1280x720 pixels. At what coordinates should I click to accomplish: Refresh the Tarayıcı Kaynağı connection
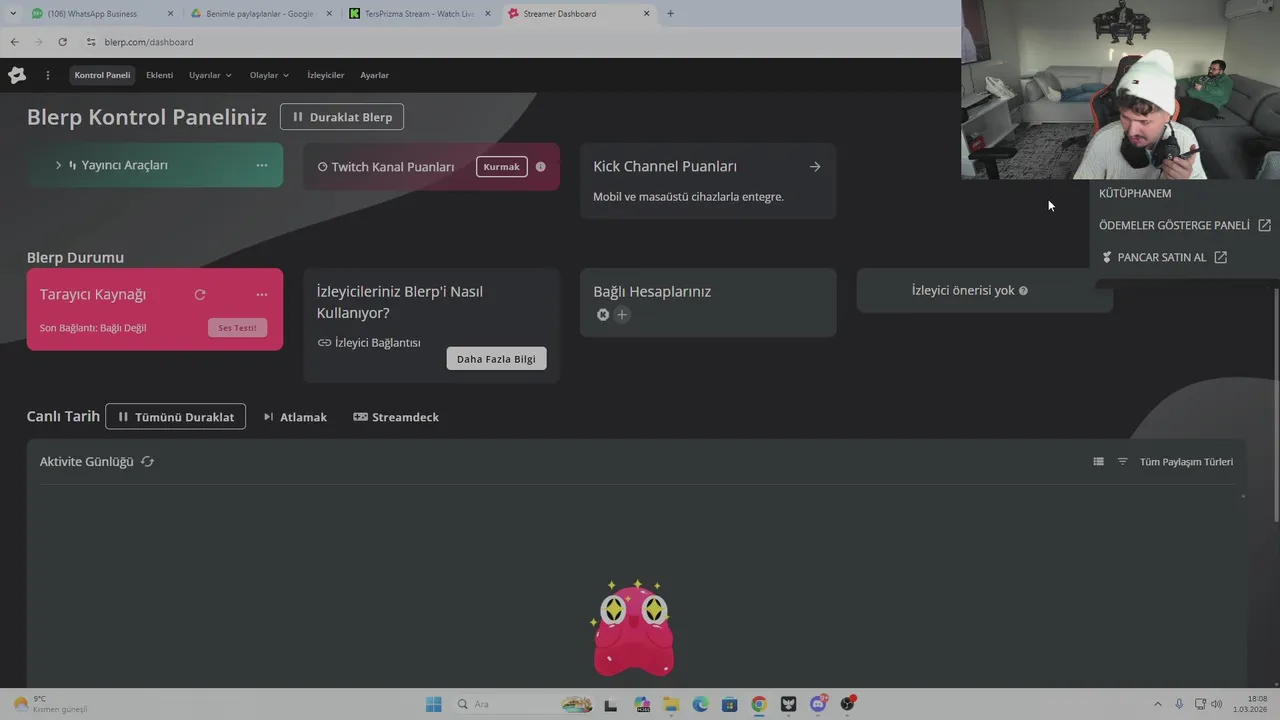coord(200,295)
